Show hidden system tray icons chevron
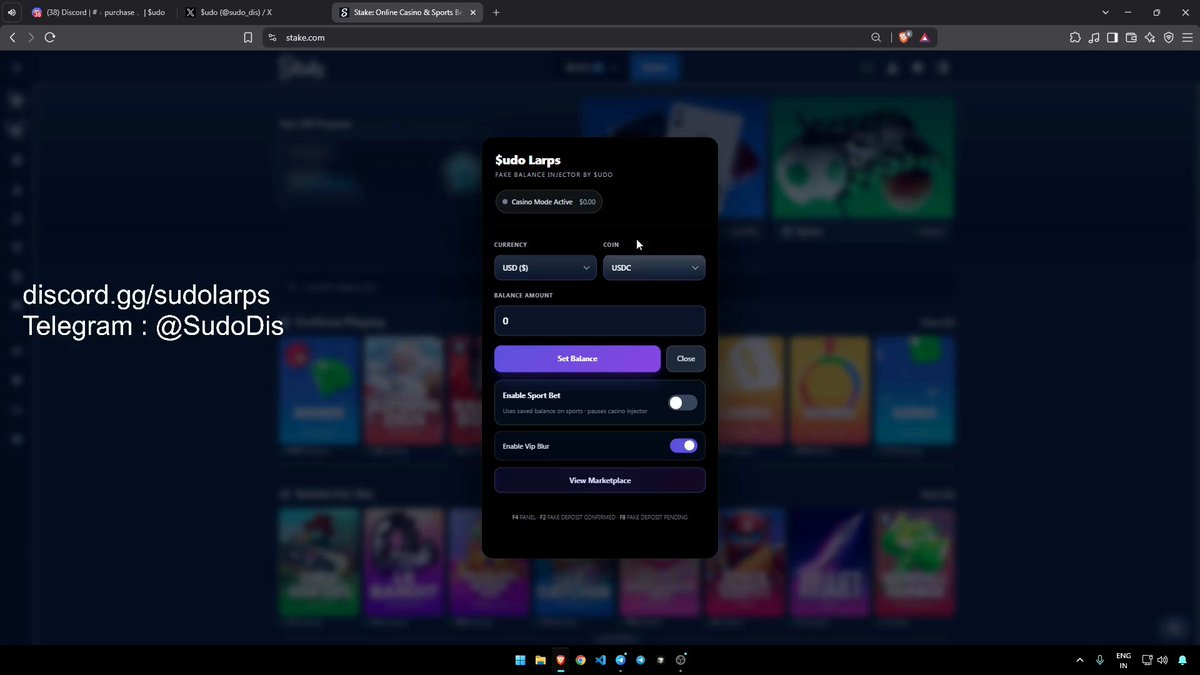 (x=1079, y=660)
